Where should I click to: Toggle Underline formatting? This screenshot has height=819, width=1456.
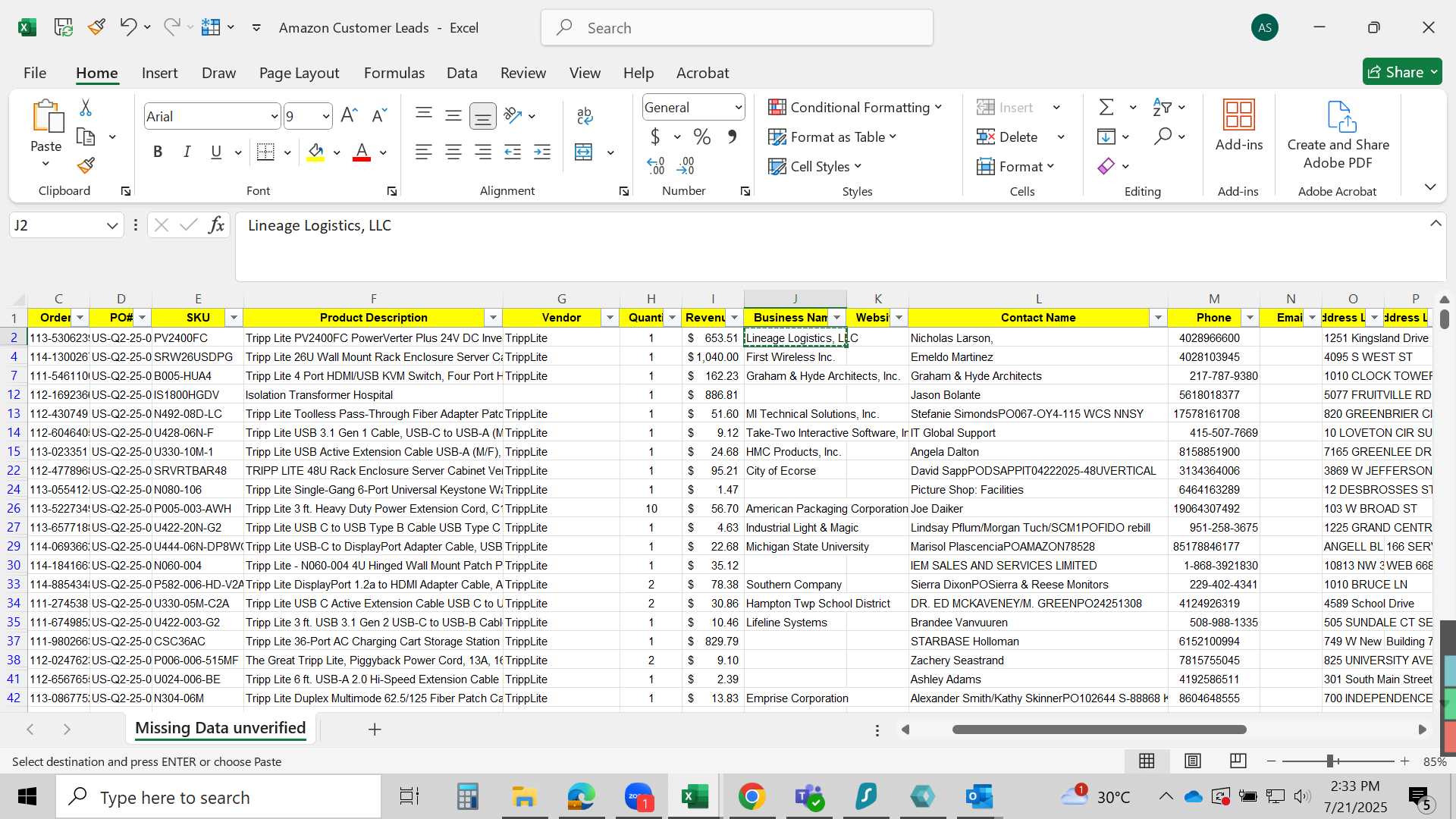216,152
